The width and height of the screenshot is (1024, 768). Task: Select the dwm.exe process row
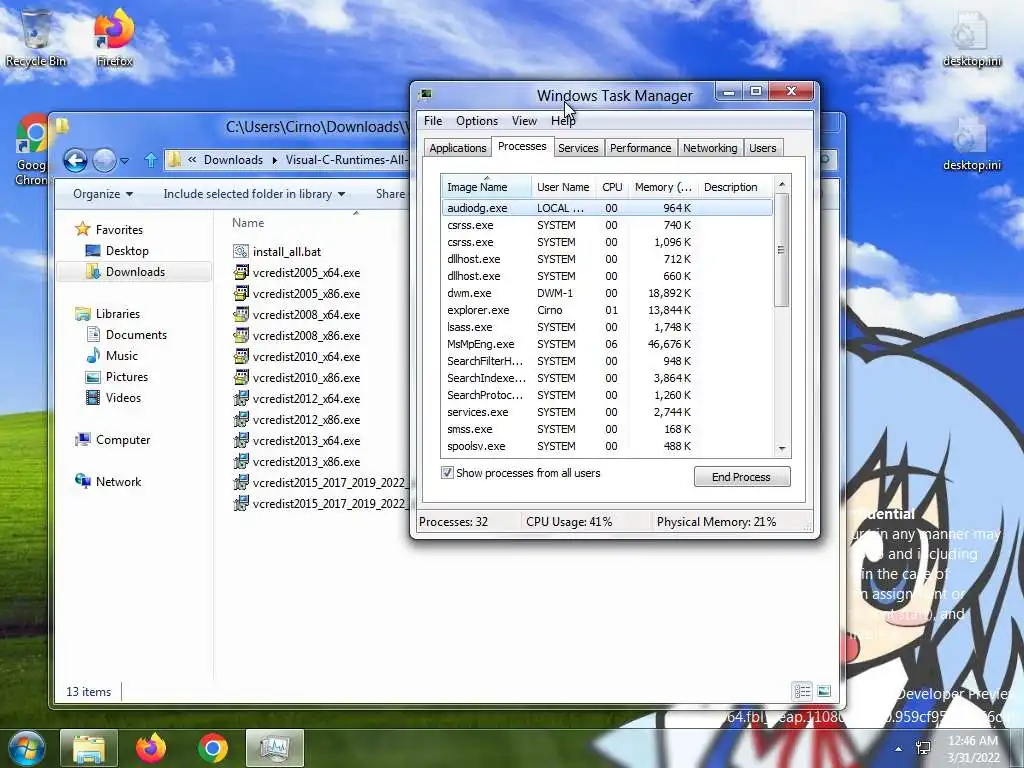tap(607, 293)
